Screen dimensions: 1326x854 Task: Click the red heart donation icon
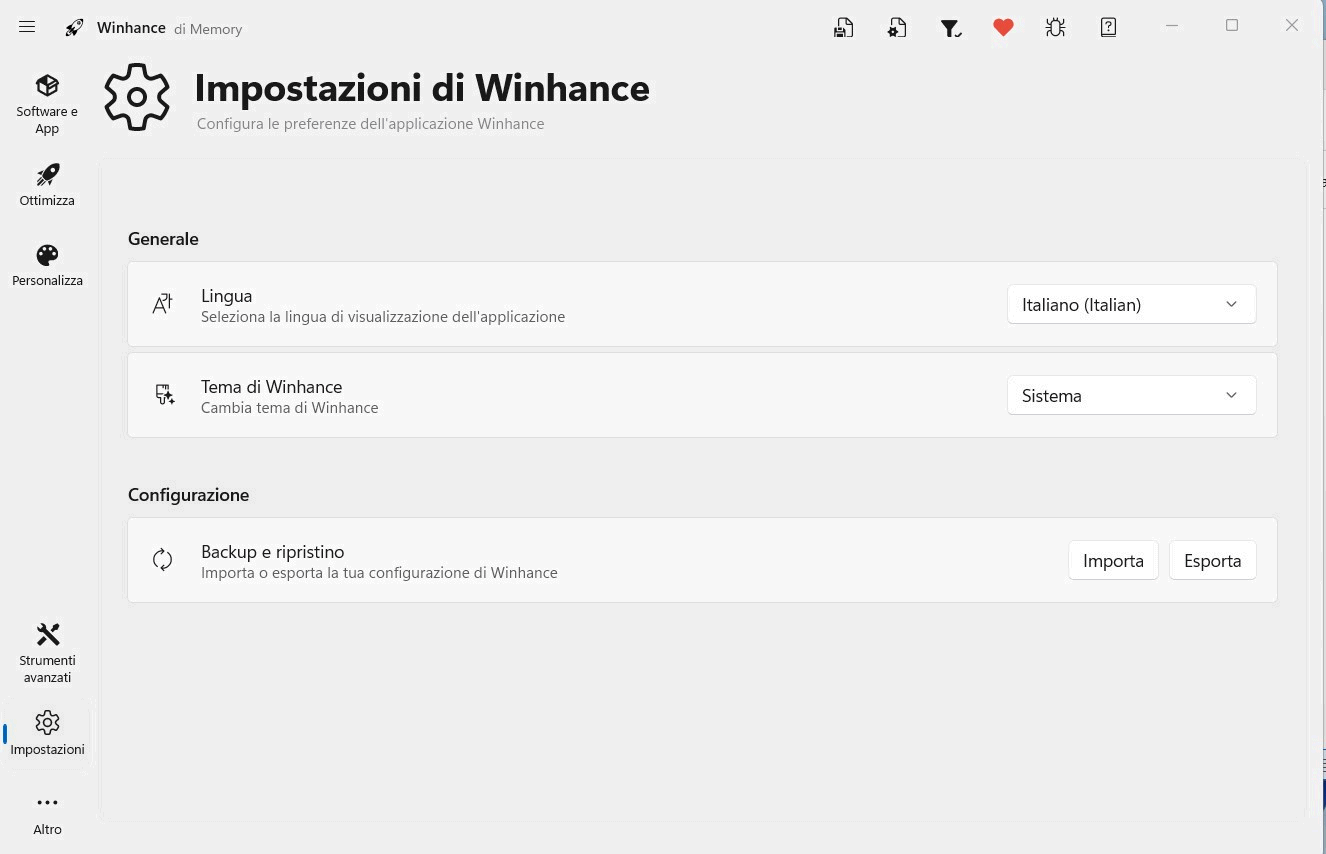(1003, 27)
